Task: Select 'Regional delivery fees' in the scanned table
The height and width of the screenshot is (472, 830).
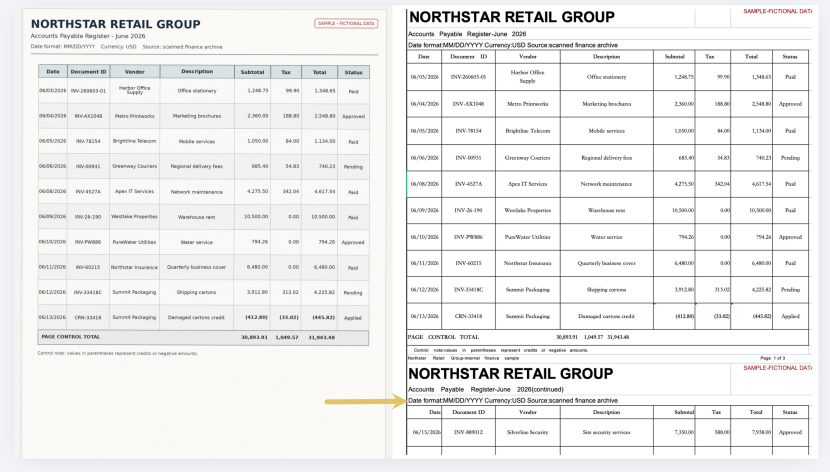Action: click(x=196, y=166)
